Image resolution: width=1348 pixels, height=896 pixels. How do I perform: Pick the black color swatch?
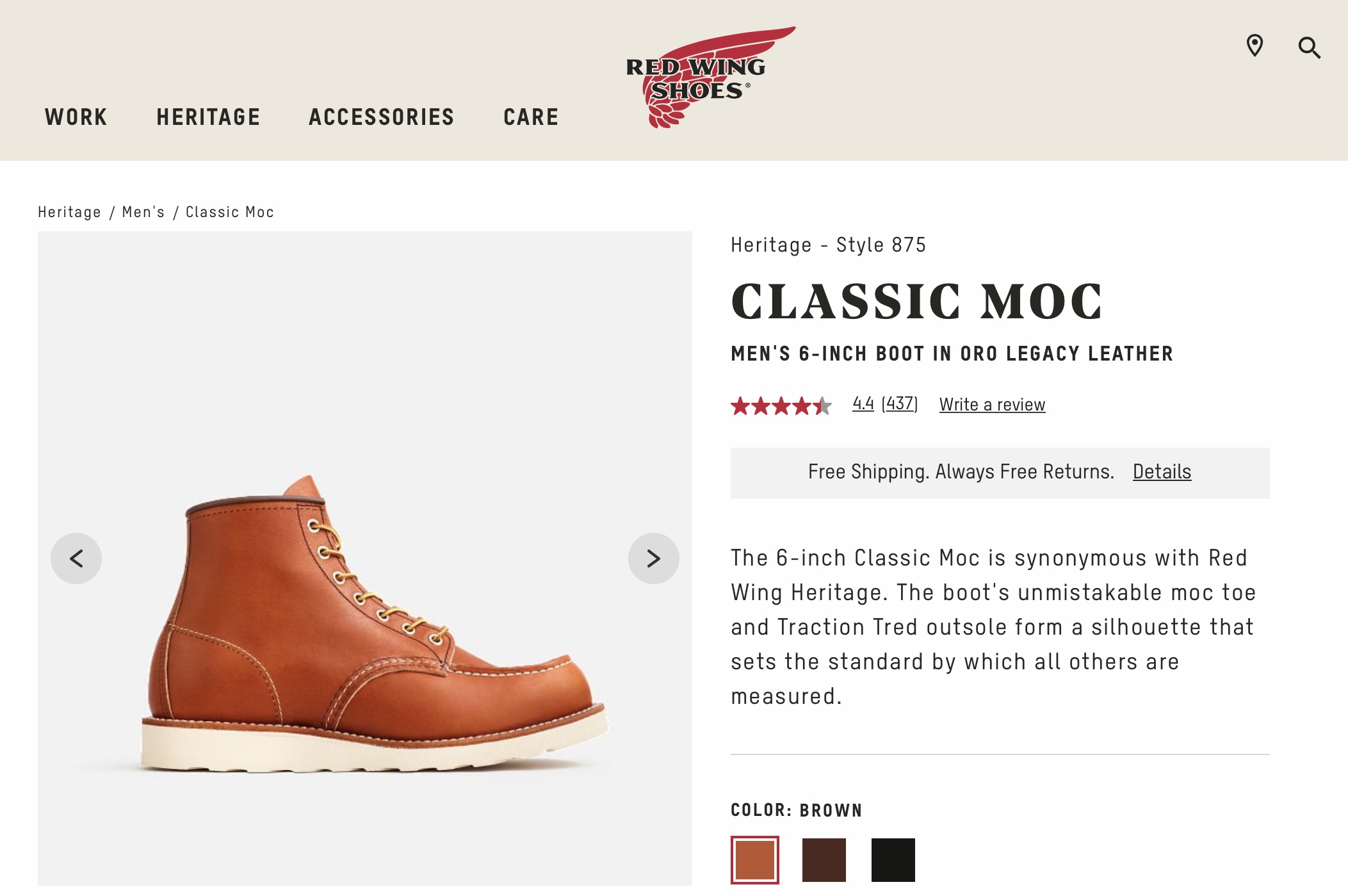893,860
